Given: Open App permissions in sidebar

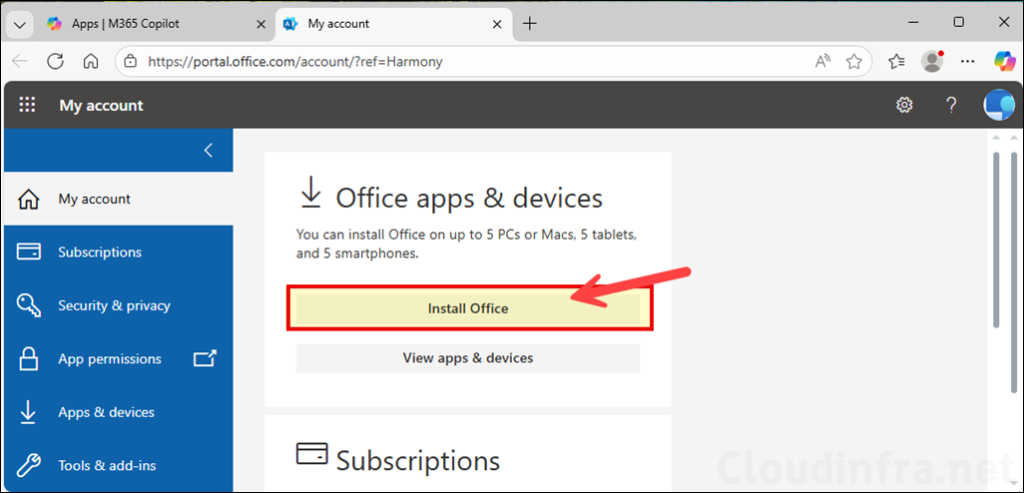Looking at the screenshot, I should (118, 359).
